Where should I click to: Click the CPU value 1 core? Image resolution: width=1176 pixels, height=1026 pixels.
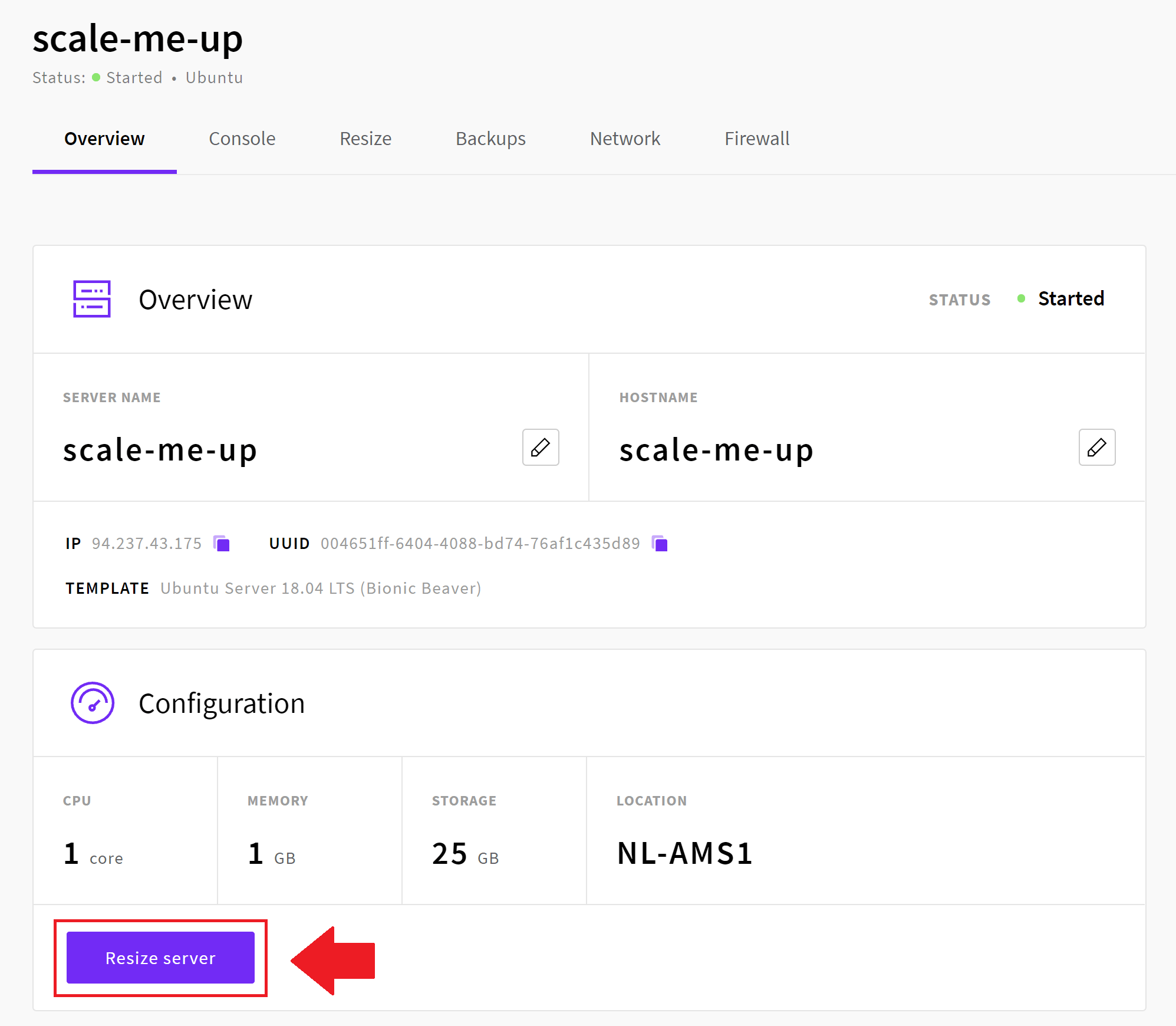pos(93,854)
